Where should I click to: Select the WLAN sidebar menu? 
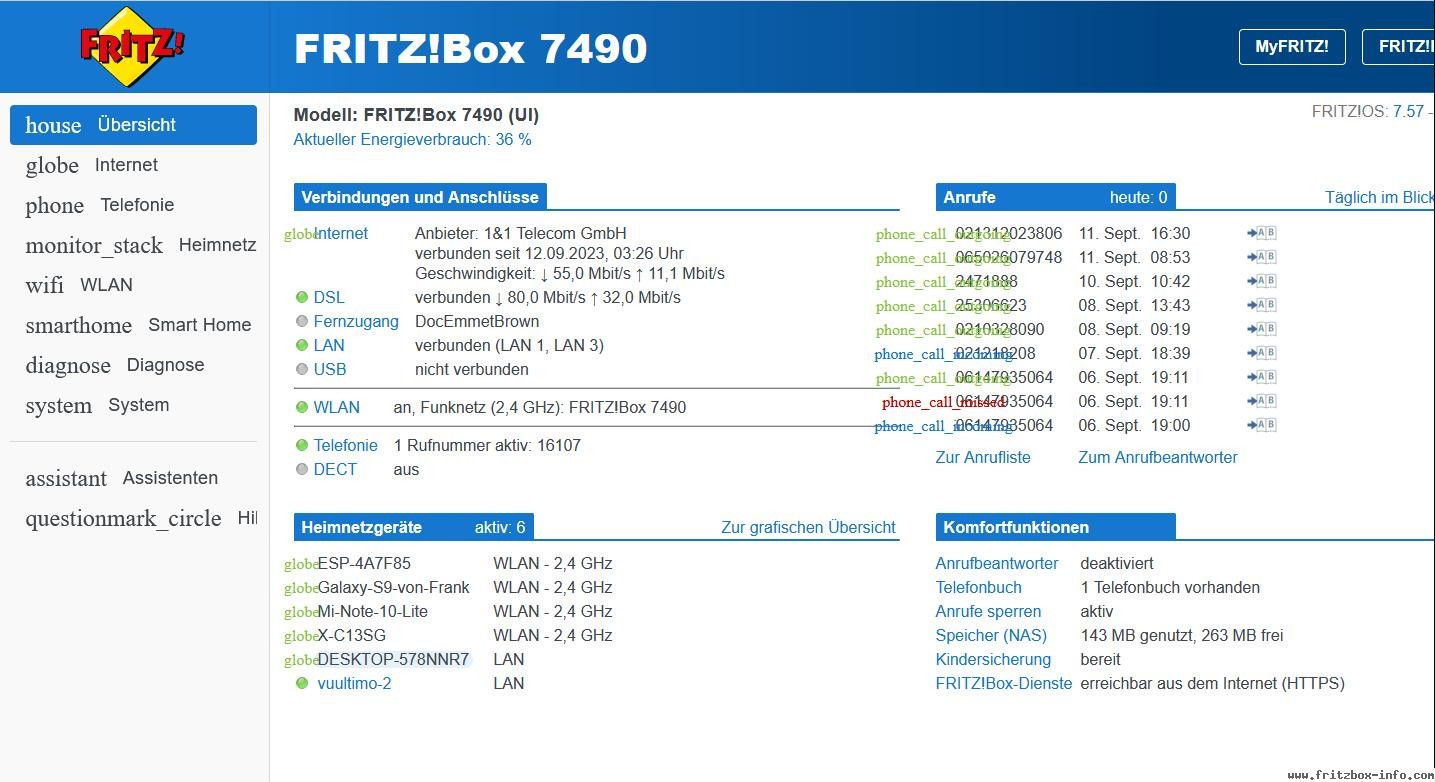tap(106, 285)
